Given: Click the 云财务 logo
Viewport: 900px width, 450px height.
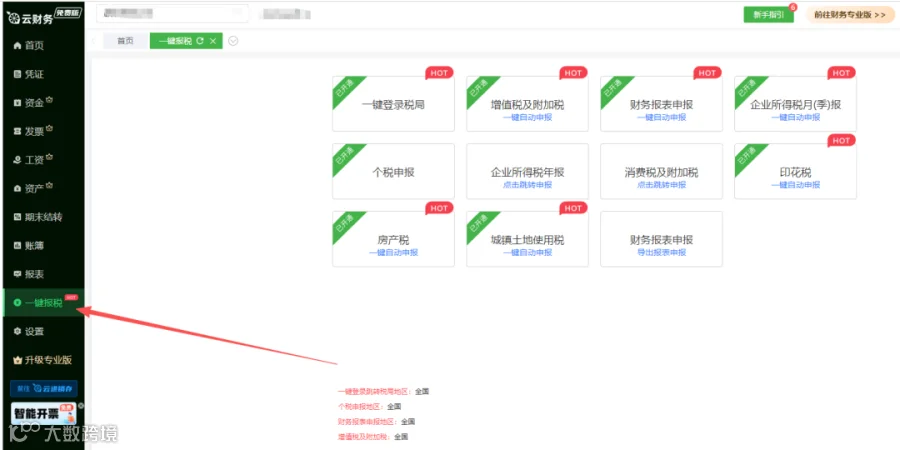Looking at the screenshot, I should tap(43, 17).
